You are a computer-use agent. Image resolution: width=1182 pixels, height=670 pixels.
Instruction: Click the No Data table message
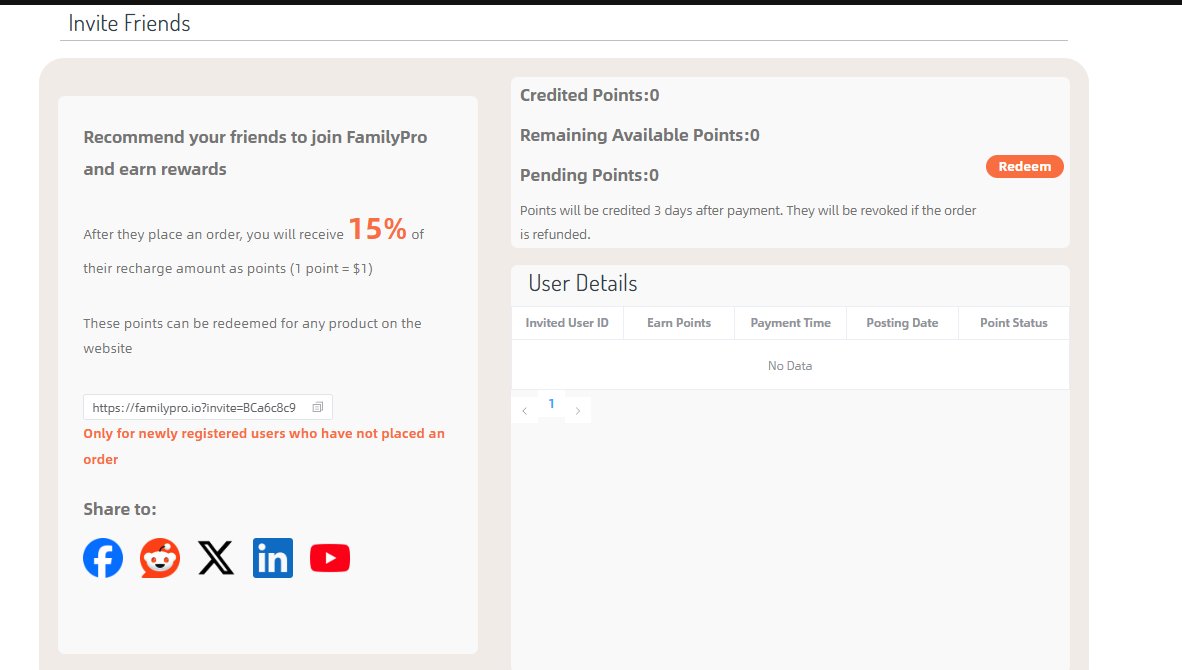(790, 366)
